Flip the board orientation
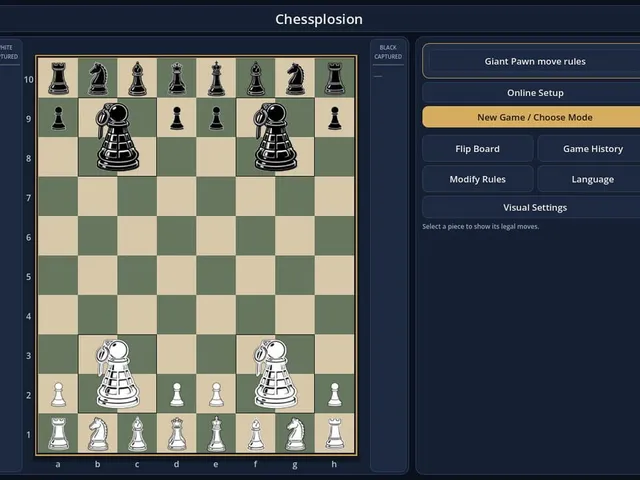This screenshot has width=640, height=480. pyautogui.click(x=478, y=149)
